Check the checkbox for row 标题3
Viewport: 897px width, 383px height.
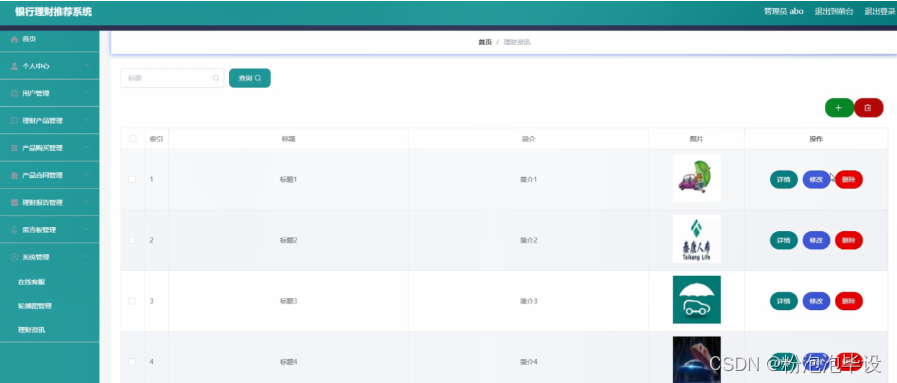[x=132, y=301]
